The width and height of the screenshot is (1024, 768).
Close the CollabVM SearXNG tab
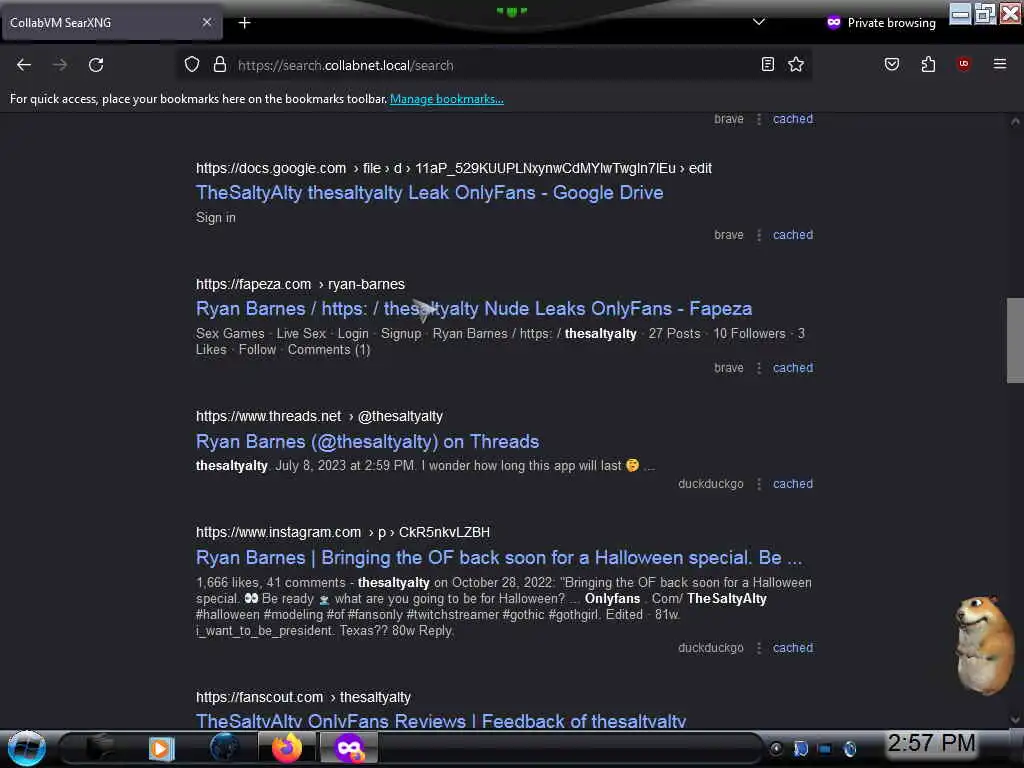click(207, 22)
